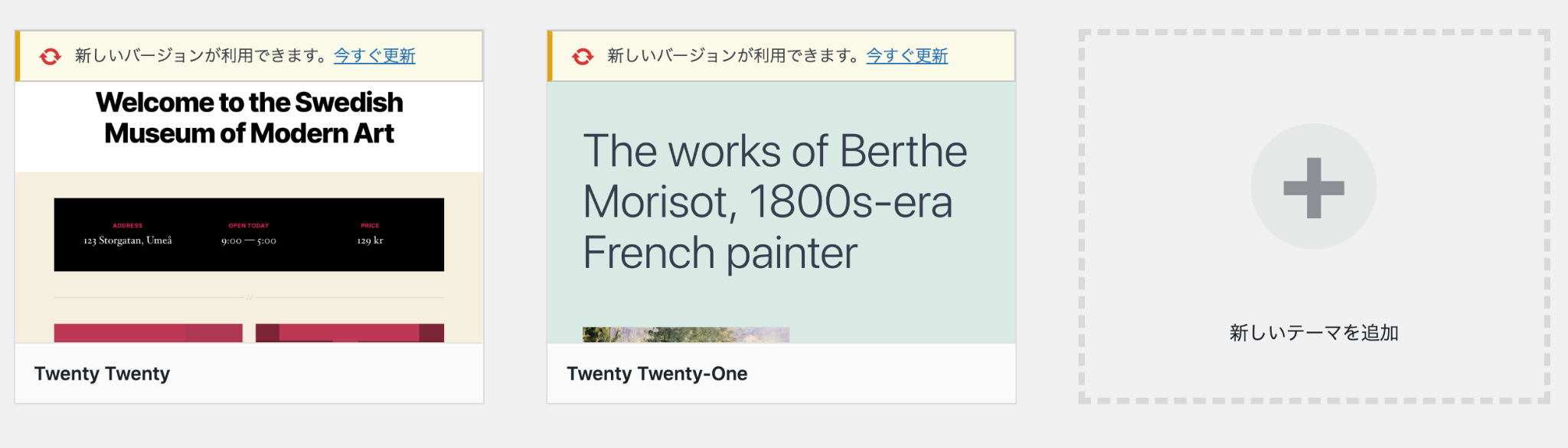Click the red blocks in Twenty Twenty preview

pyautogui.click(x=249, y=332)
